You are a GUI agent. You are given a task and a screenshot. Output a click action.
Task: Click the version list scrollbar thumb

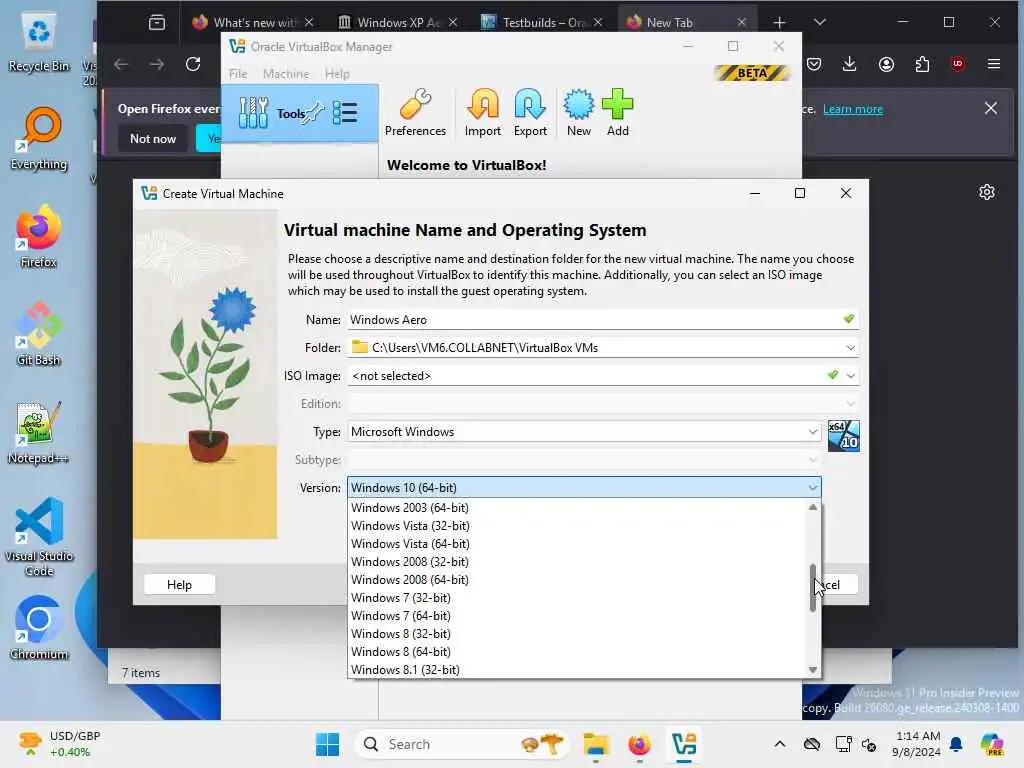coord(812,588)
